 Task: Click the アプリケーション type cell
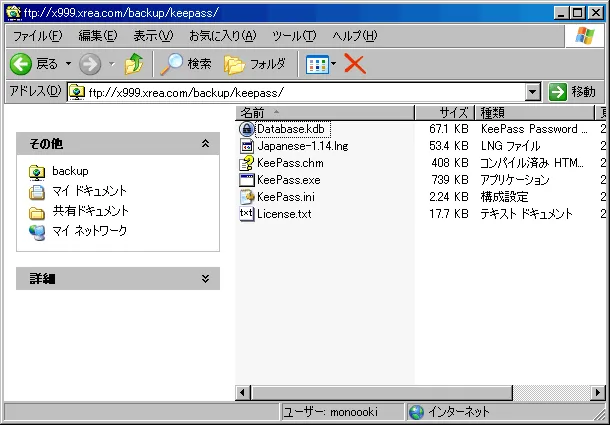515,180
